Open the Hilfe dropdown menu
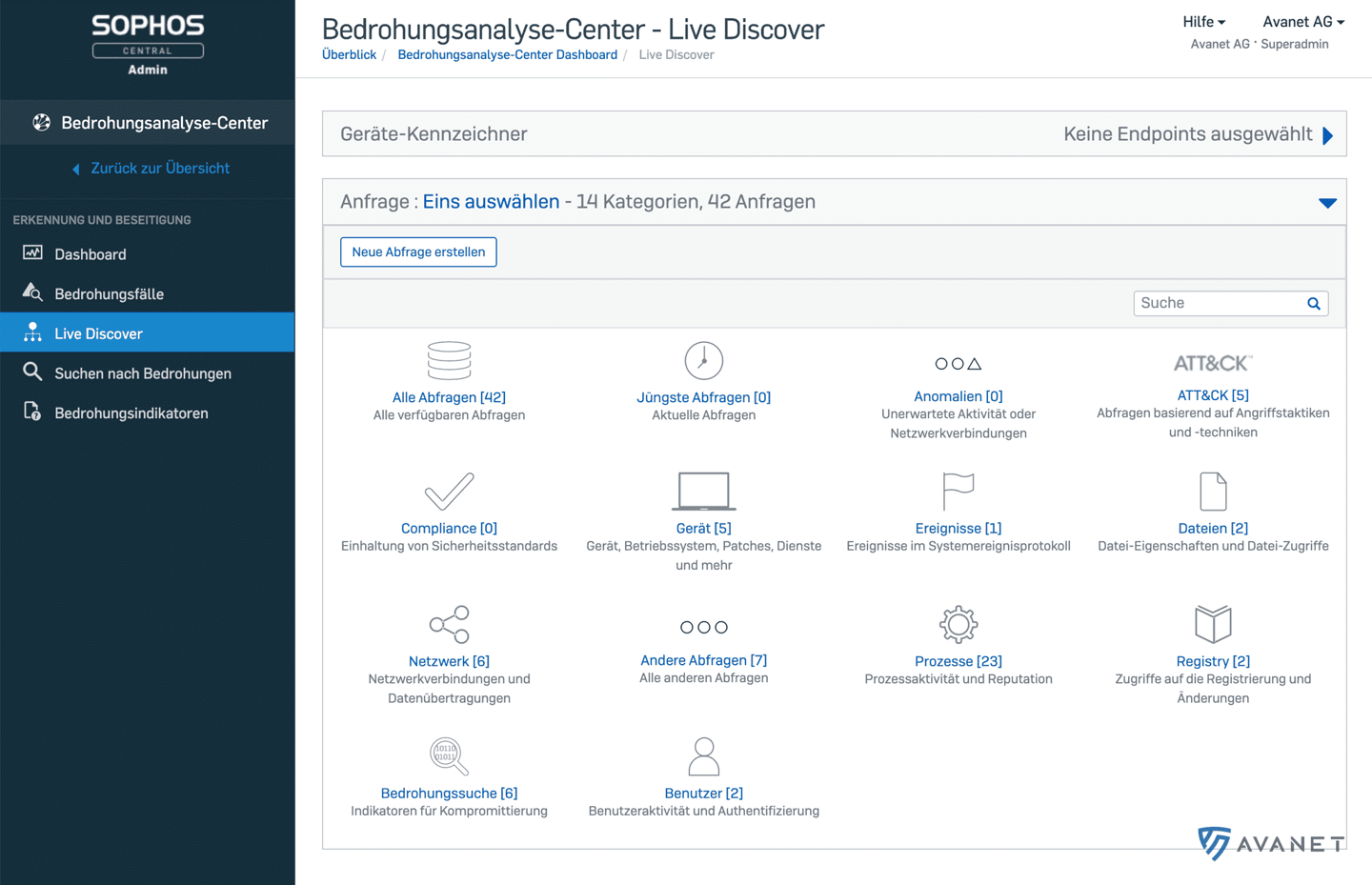Screen dimensions: 1372x885 [x=1203, y=22]
